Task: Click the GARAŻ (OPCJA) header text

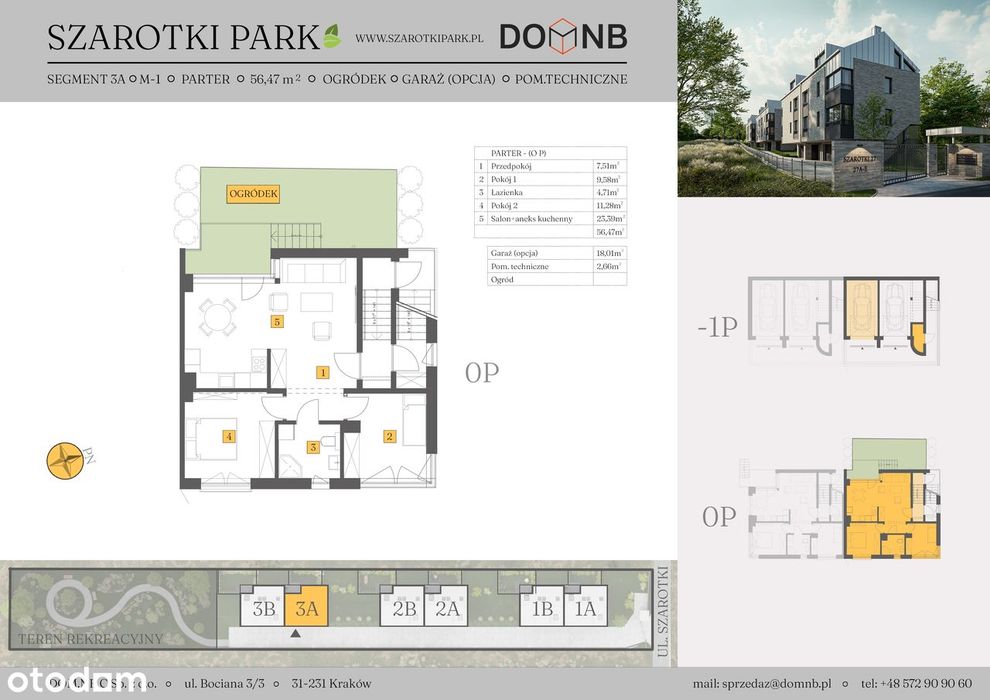Action: pos(449,80)
